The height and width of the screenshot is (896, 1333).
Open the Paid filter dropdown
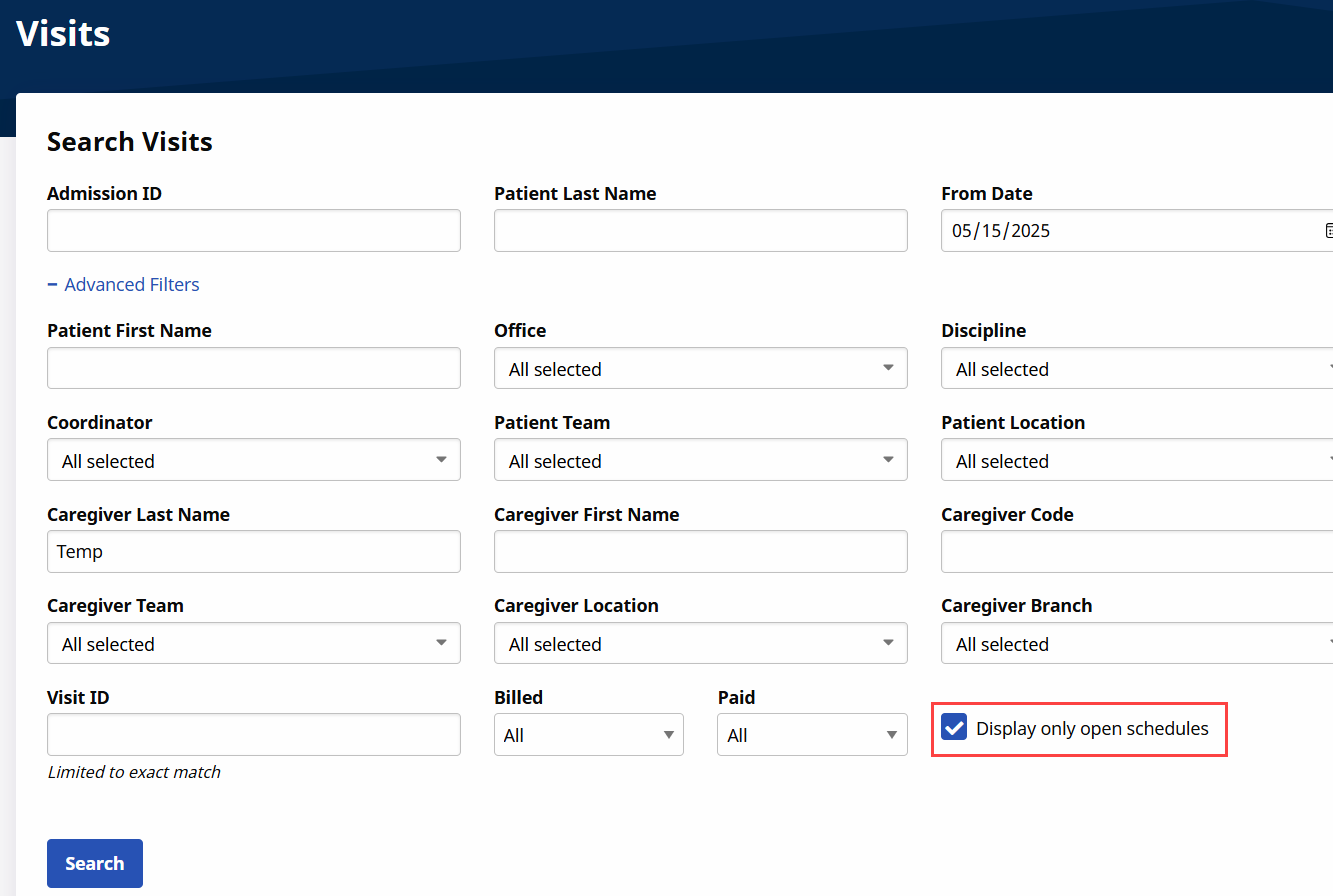click(x=811, y=735)
